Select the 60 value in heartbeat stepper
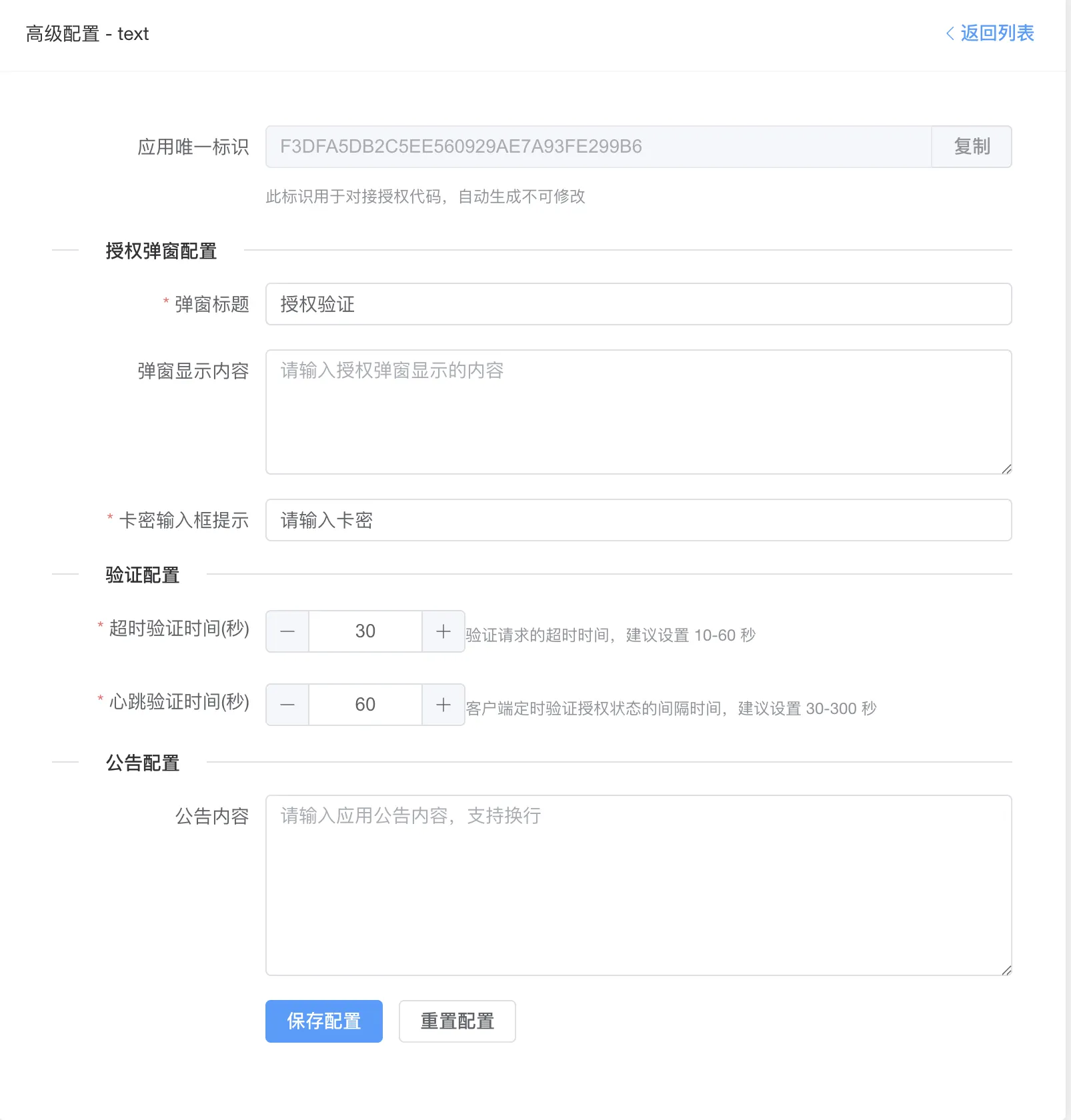The image size is (1071, 1120). click(365, 704)
